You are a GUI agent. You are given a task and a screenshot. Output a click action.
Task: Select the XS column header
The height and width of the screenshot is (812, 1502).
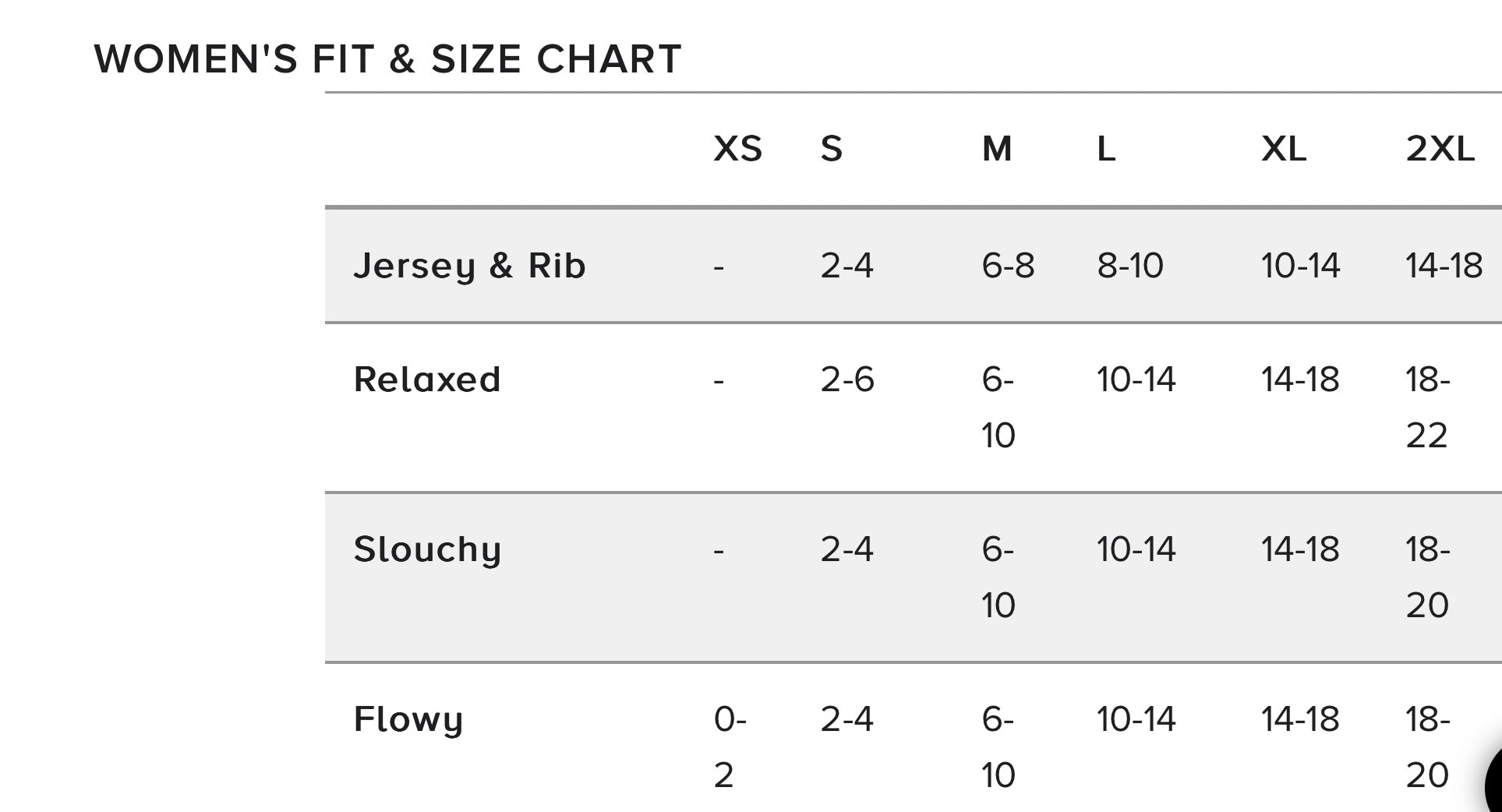(737, 149)
